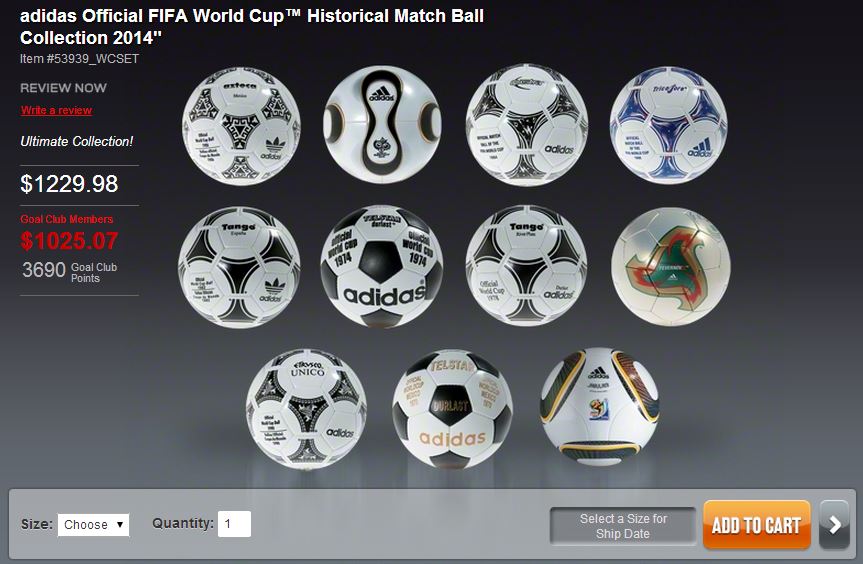Click the 3690 Goal Club Points text

[70, 271]
